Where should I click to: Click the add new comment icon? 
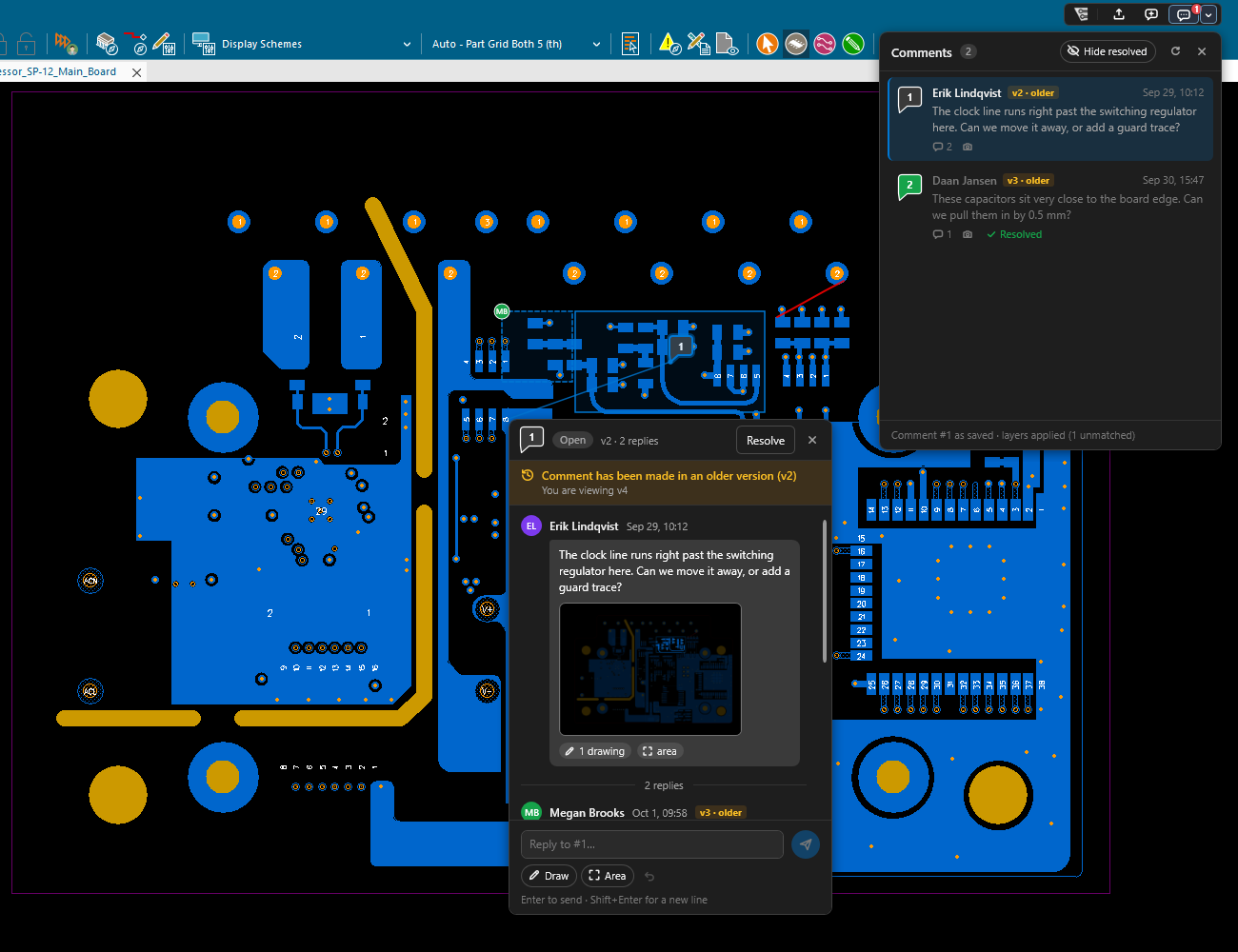(x=1151, y=14)
